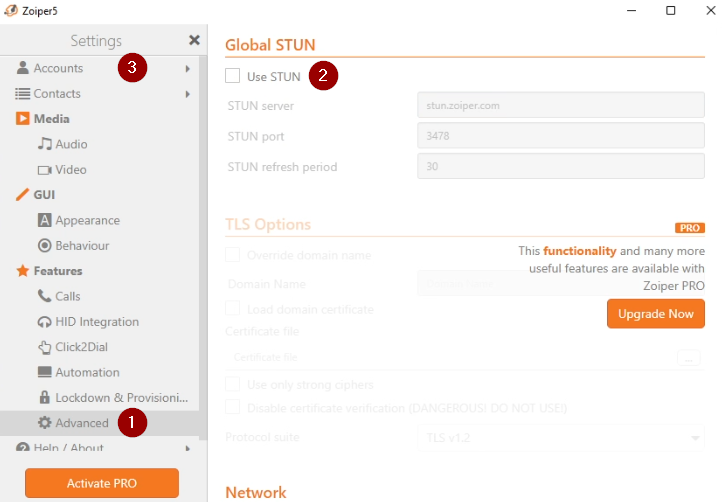
Task: Click the Contacts list icon
Action: coord(22,93)
